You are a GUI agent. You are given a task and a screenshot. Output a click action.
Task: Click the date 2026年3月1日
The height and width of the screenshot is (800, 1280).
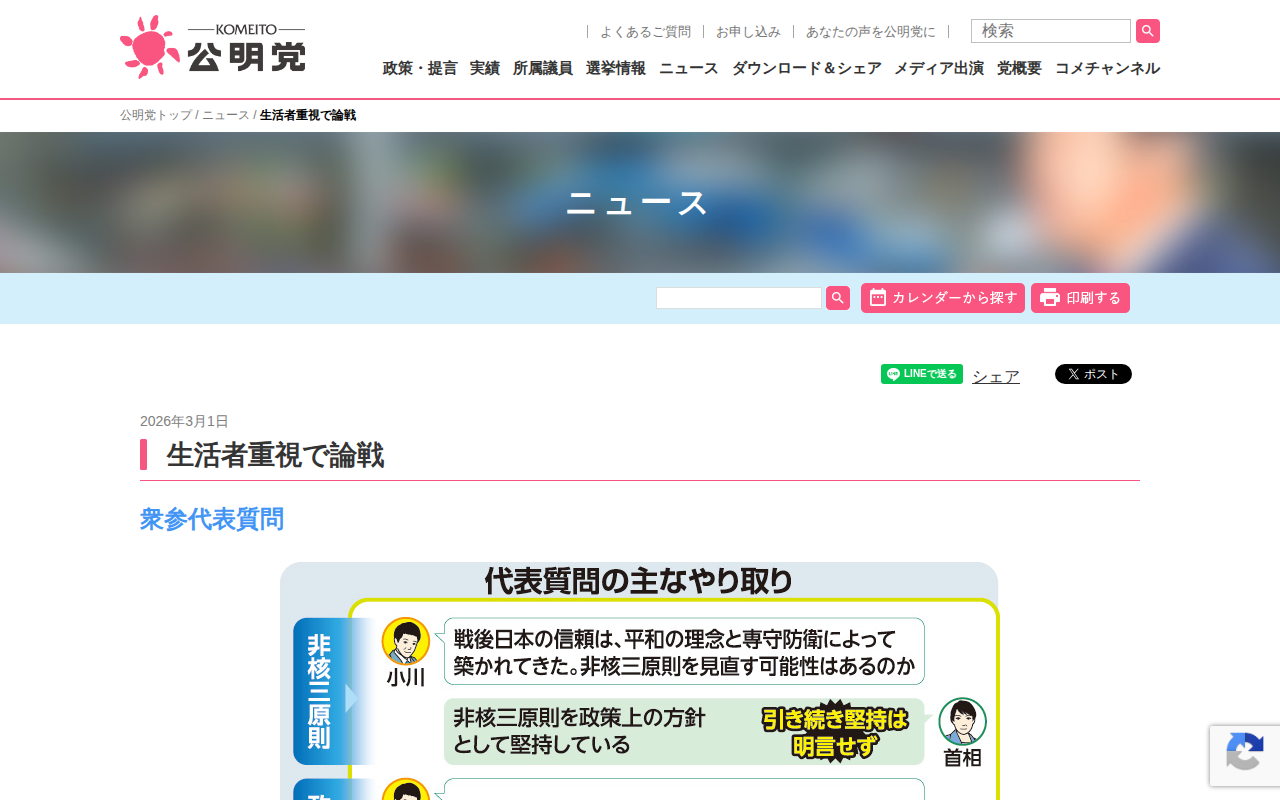tap(184, 421)
